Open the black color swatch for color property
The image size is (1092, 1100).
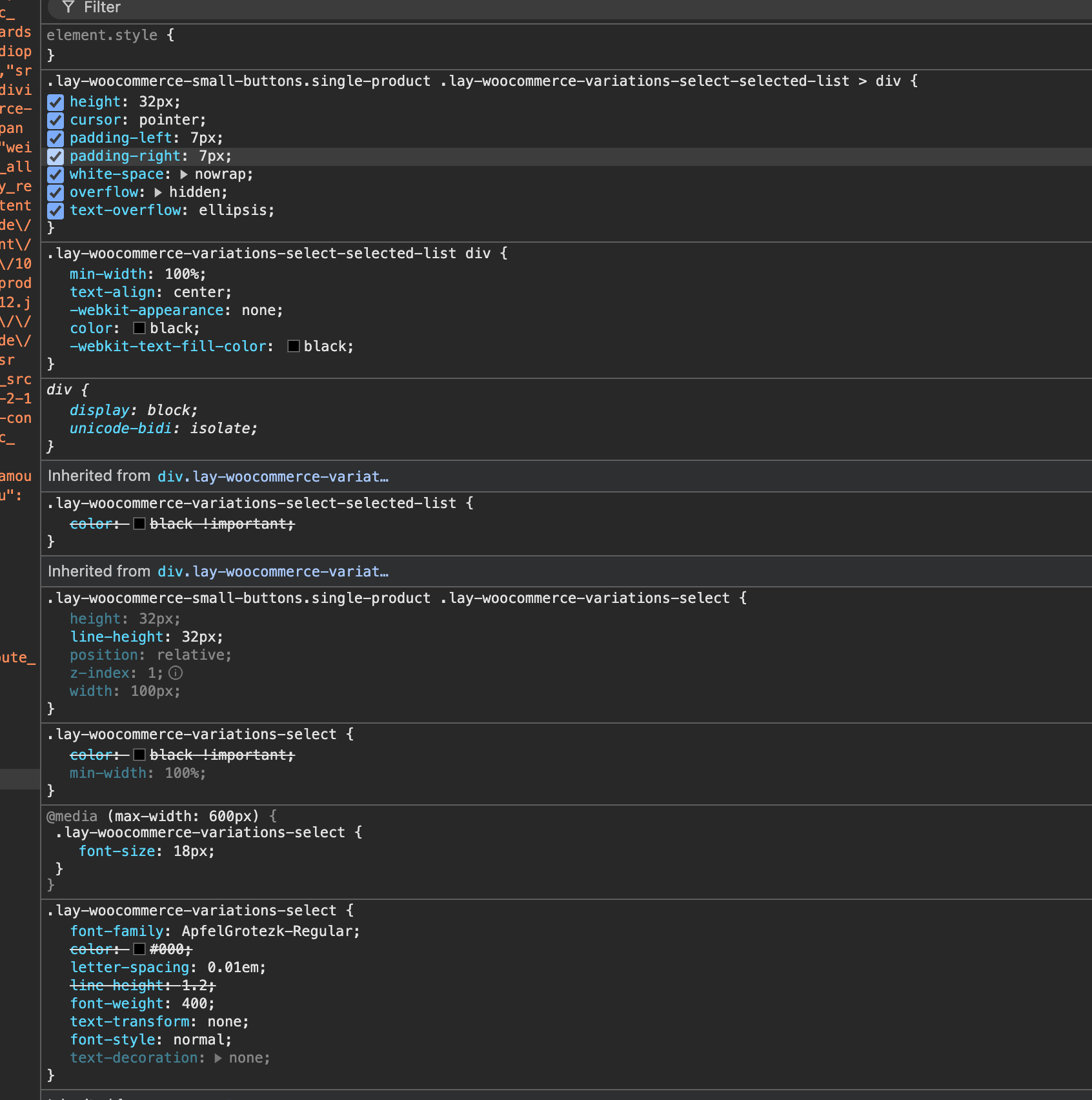[139, 328]
